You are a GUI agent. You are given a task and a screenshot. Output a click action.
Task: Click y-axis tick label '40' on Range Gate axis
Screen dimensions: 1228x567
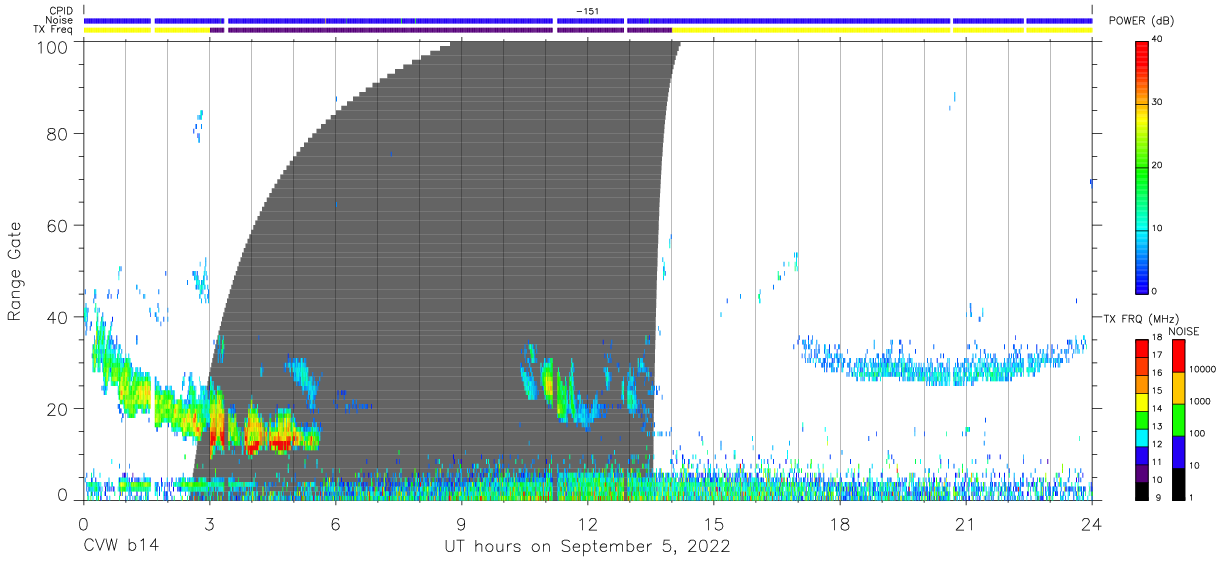pyautogui.click(x=56, y=317)
